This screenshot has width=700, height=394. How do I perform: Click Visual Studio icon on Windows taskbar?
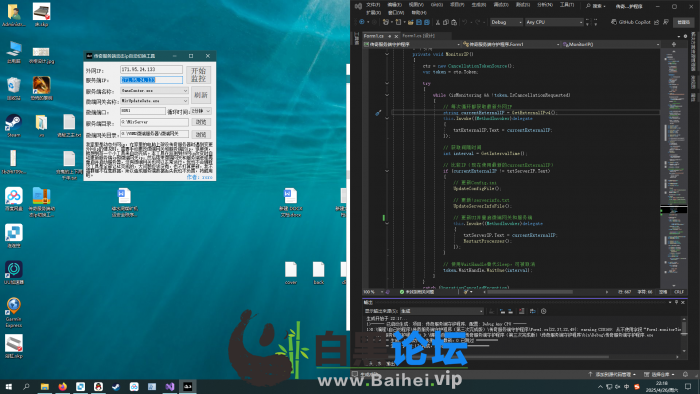[170, 386]
